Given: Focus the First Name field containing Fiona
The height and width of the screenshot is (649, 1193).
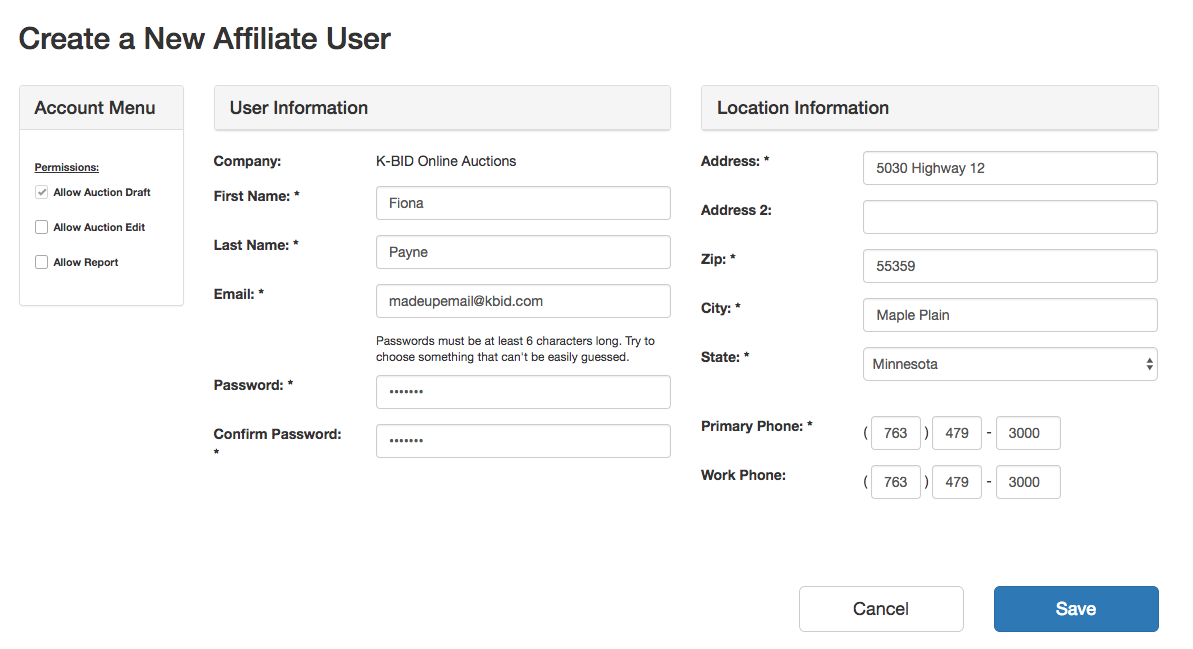Looking at the screenshot, I should coord(523,203).
